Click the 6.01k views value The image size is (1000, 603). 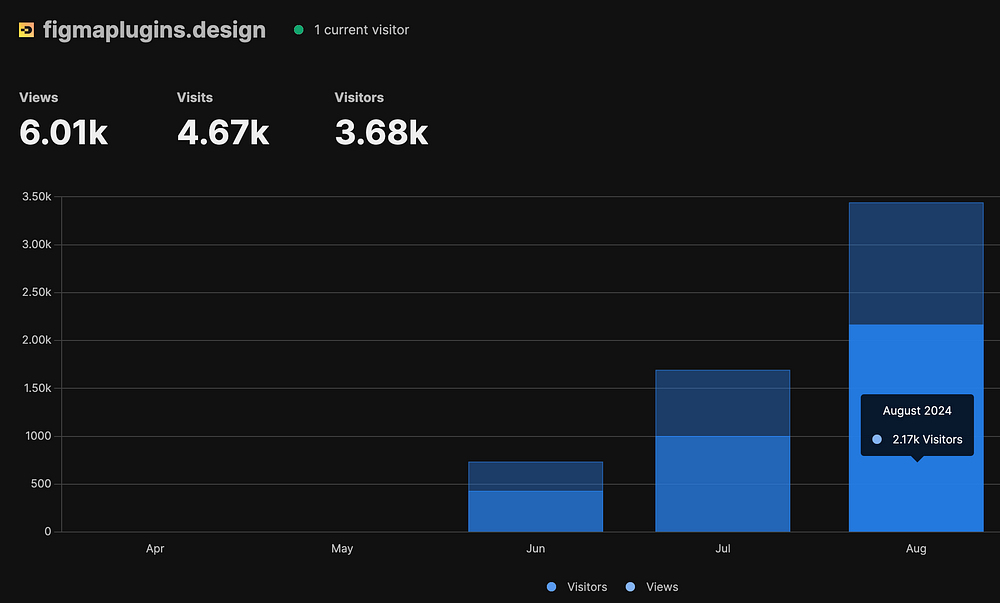click(63, 132)
